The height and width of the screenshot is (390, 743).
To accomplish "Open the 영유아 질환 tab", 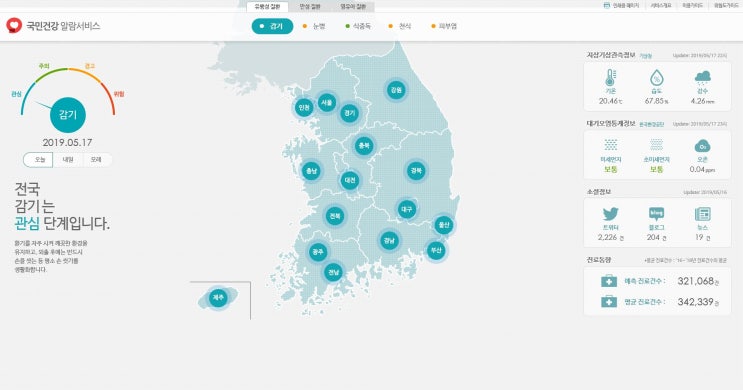I will [353, 7].
